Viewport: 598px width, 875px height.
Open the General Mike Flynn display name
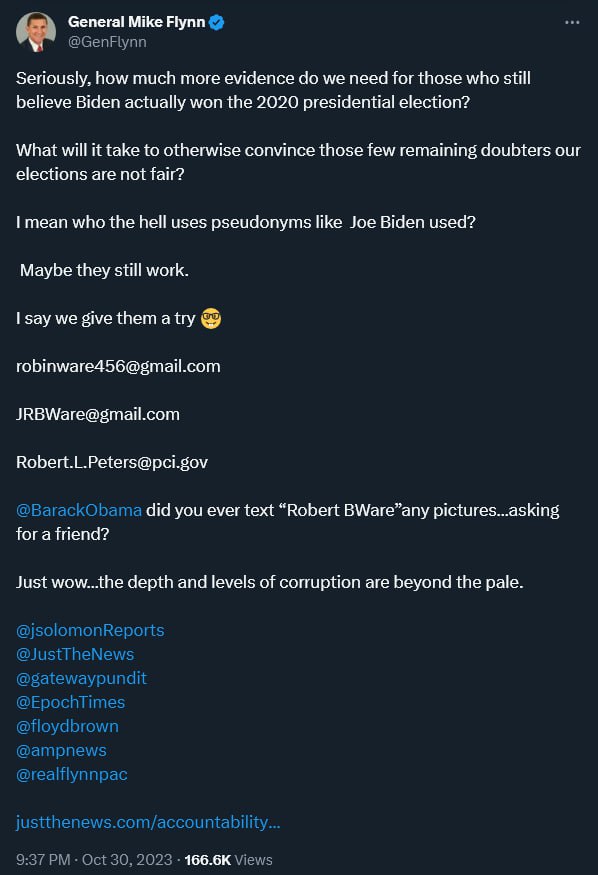tap(137, 22)
